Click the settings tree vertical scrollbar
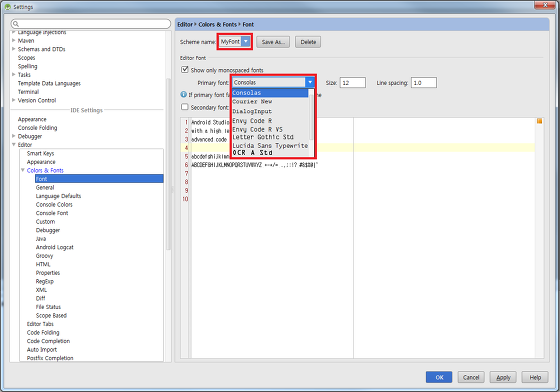Viewport: 560px width, 392px height. point(168,164)
